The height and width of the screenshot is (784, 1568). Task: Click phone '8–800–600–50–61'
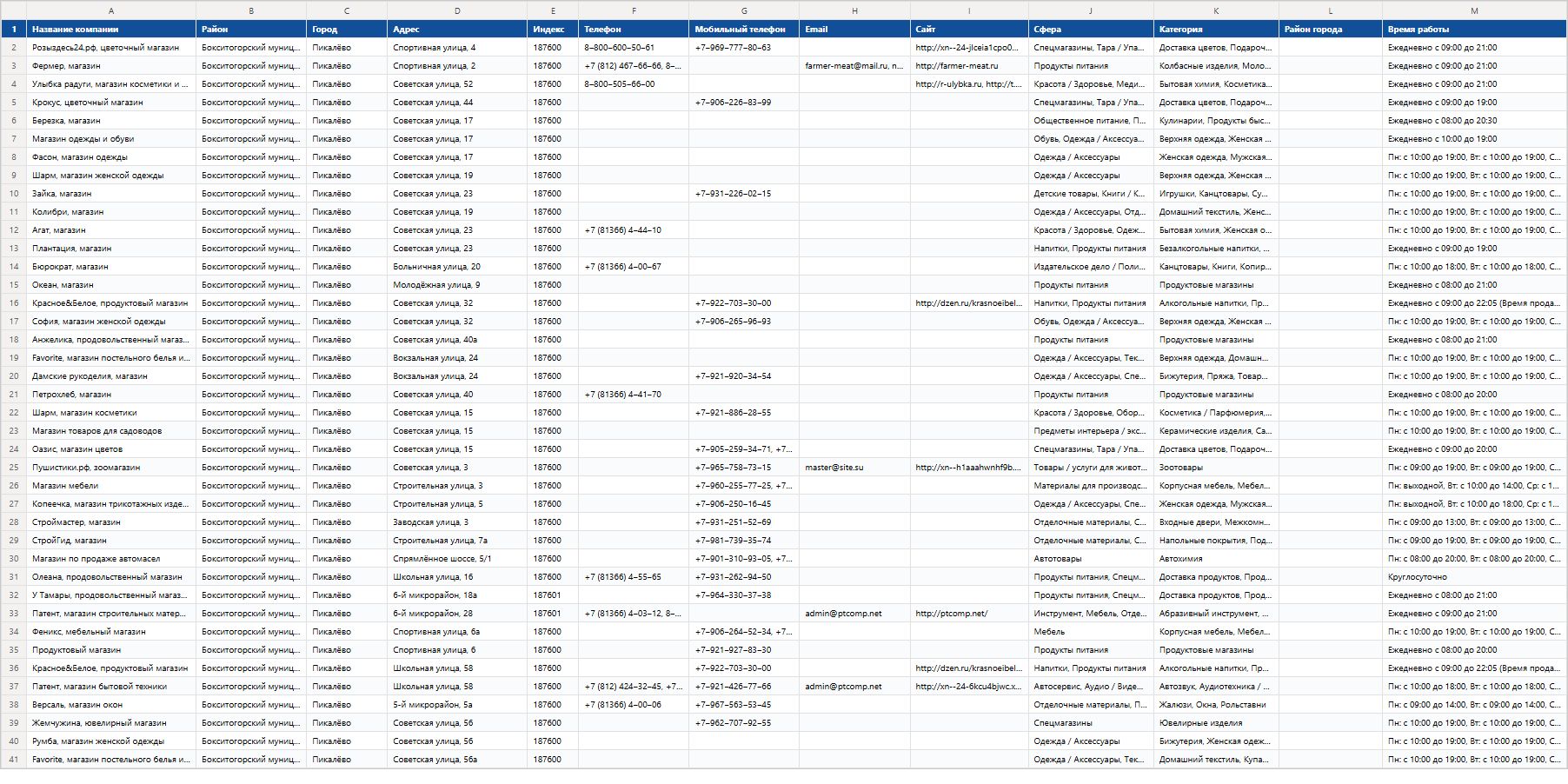634,48
